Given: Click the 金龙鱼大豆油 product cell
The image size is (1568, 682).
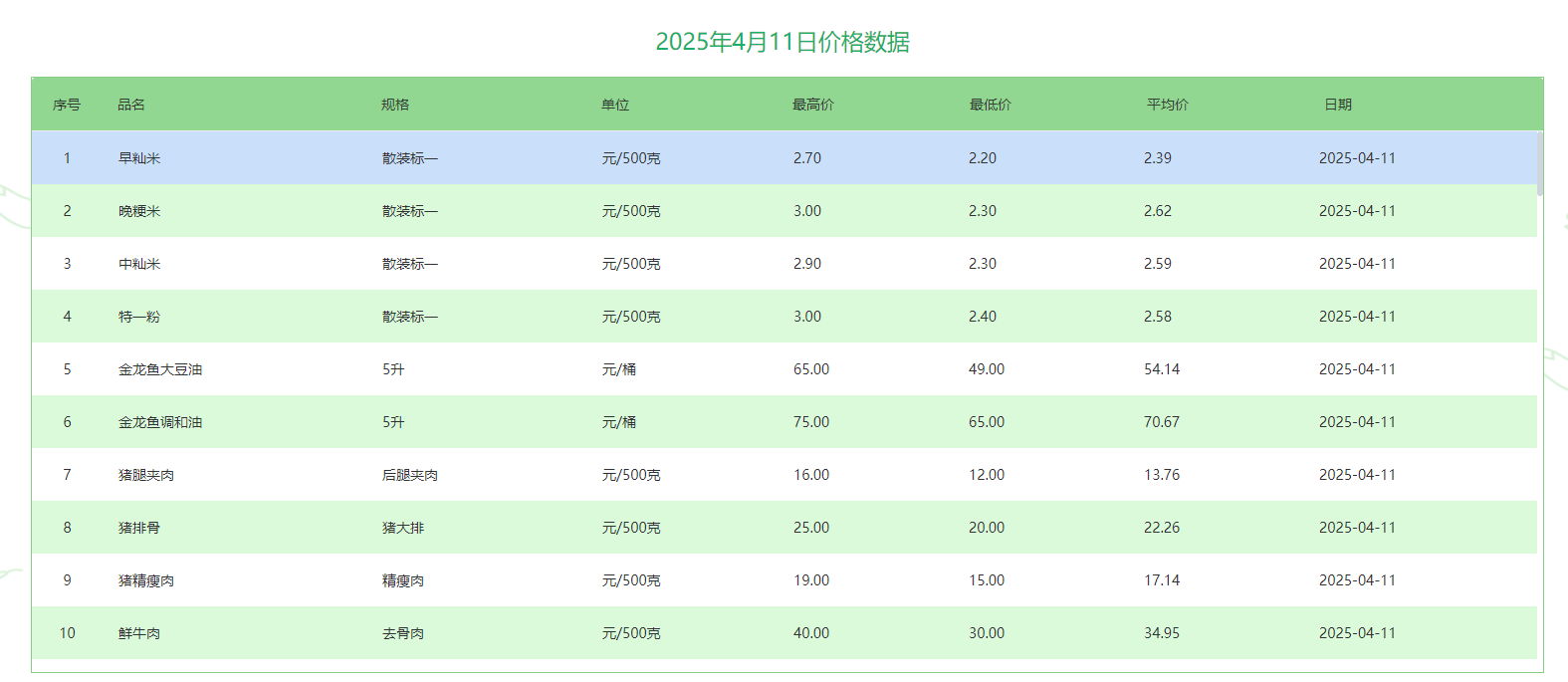Looking at the screenshot, I should [x=160, y=369].
